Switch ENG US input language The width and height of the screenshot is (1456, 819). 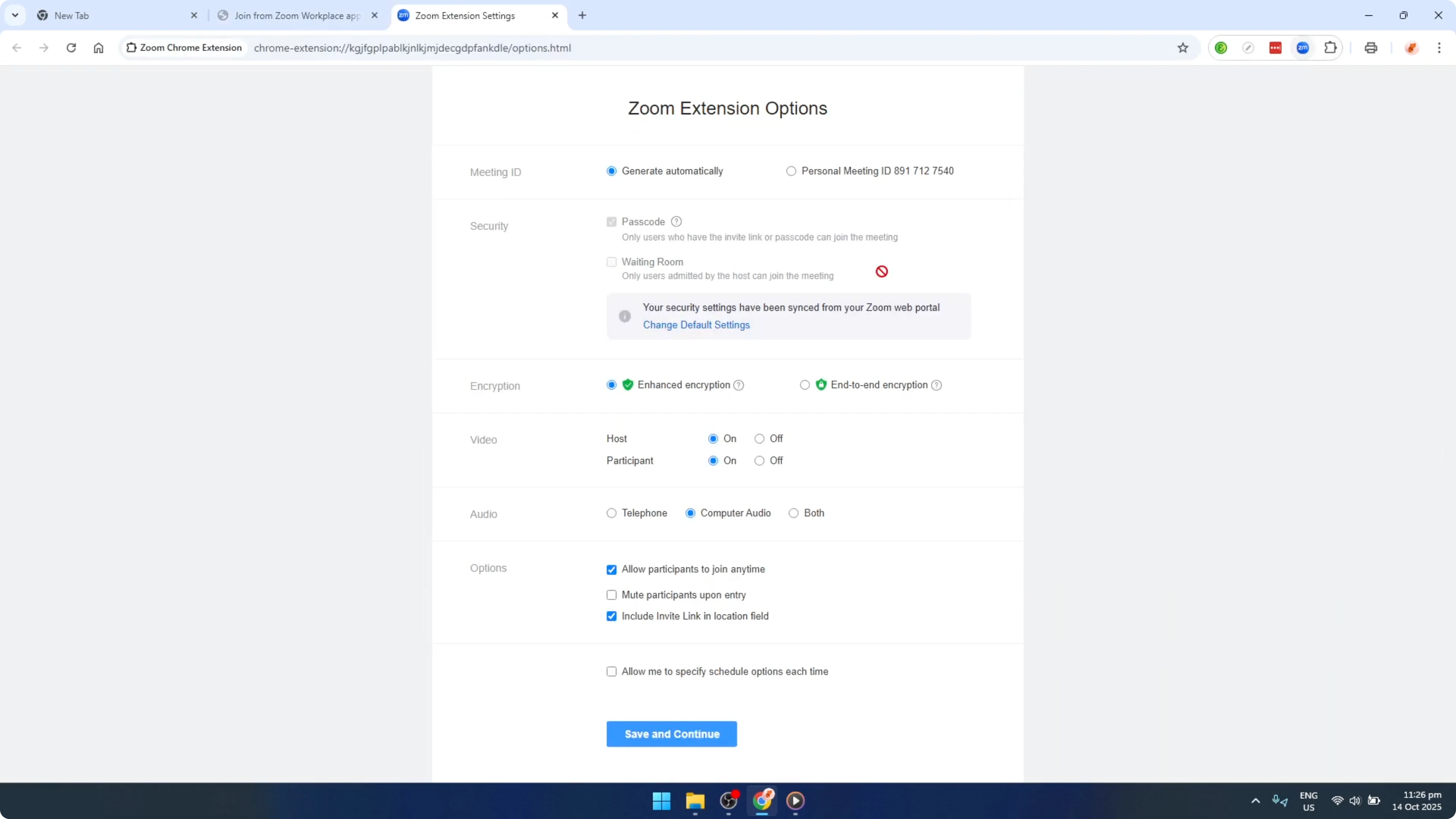1308,802
